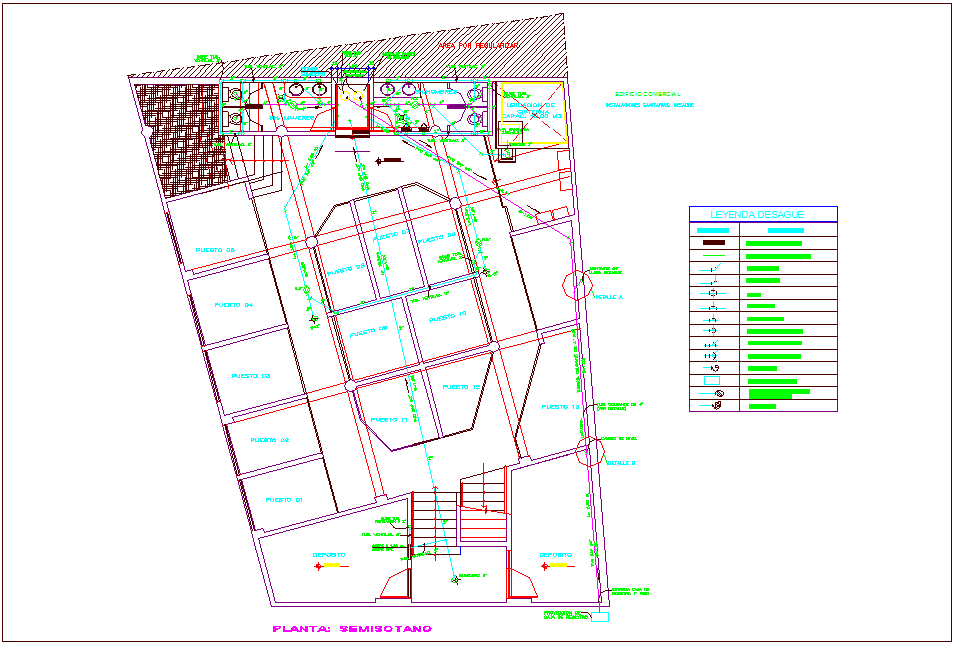Select the yellow highlight bar beside left DEPOSITO
The width and height of the screenshot is (955, 646).
[x=333, y=564]
